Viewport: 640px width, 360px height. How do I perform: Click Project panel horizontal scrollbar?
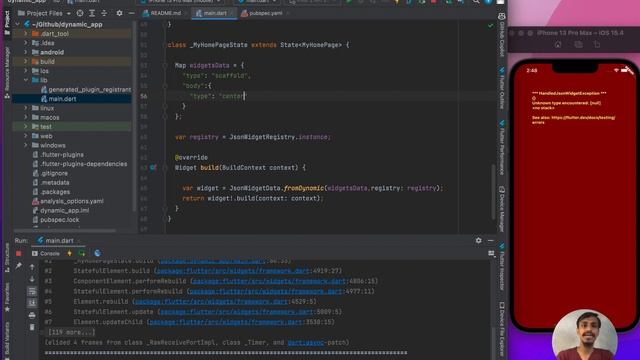[65, 230]
